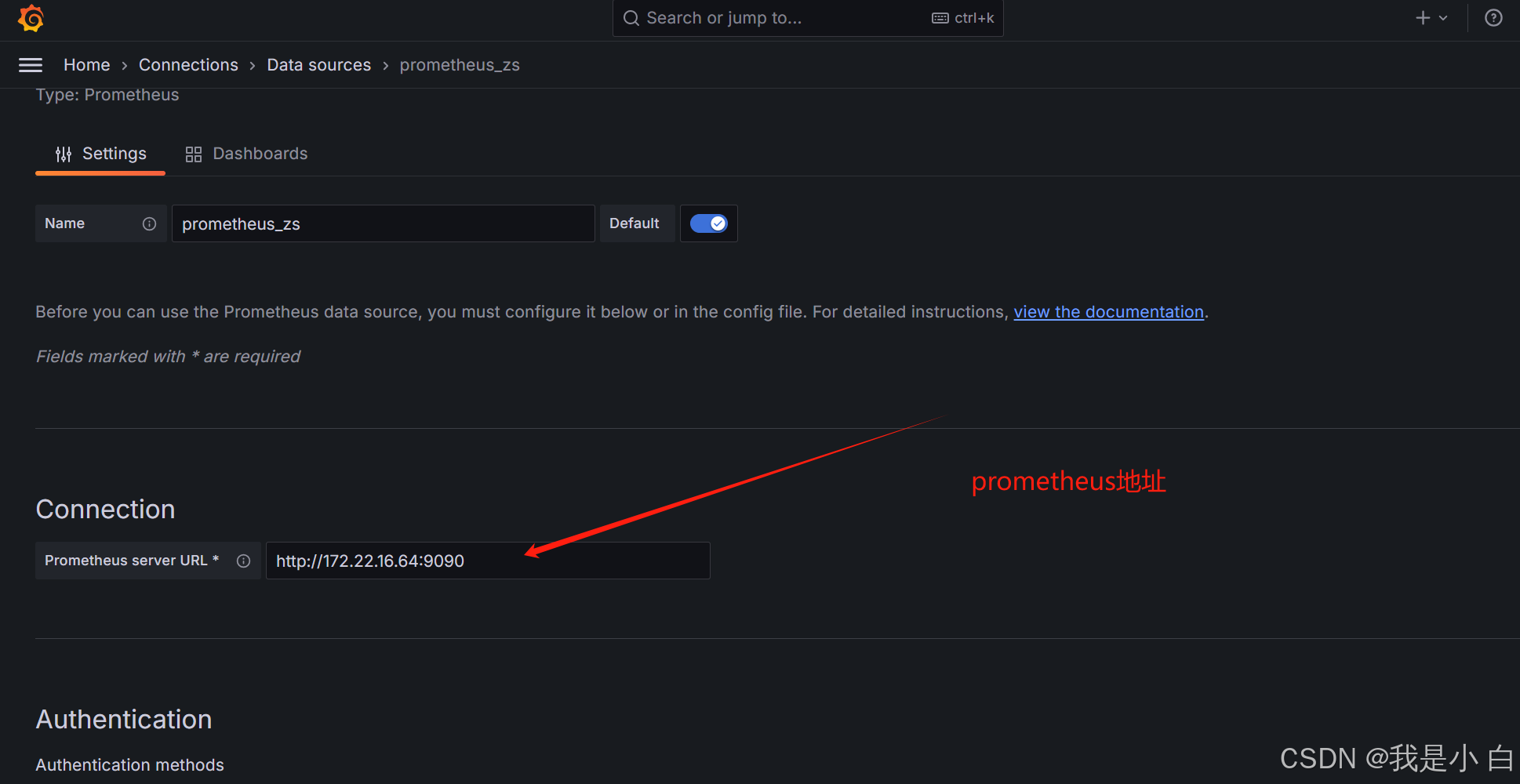Open the plus new-item menu
Image resolution: width=1520 pixels, height=784 pixels.
pos(1431,18)
